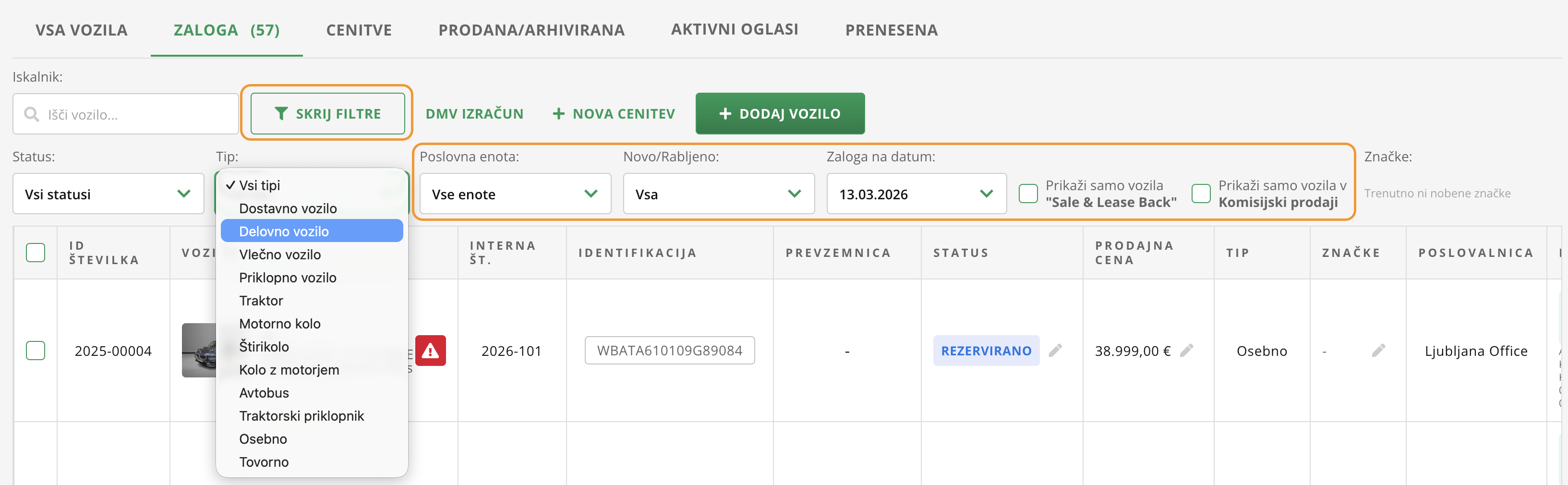Expand the Vse enote dropdown
Screen dimensions: 1568x485
tap(514, 194)
